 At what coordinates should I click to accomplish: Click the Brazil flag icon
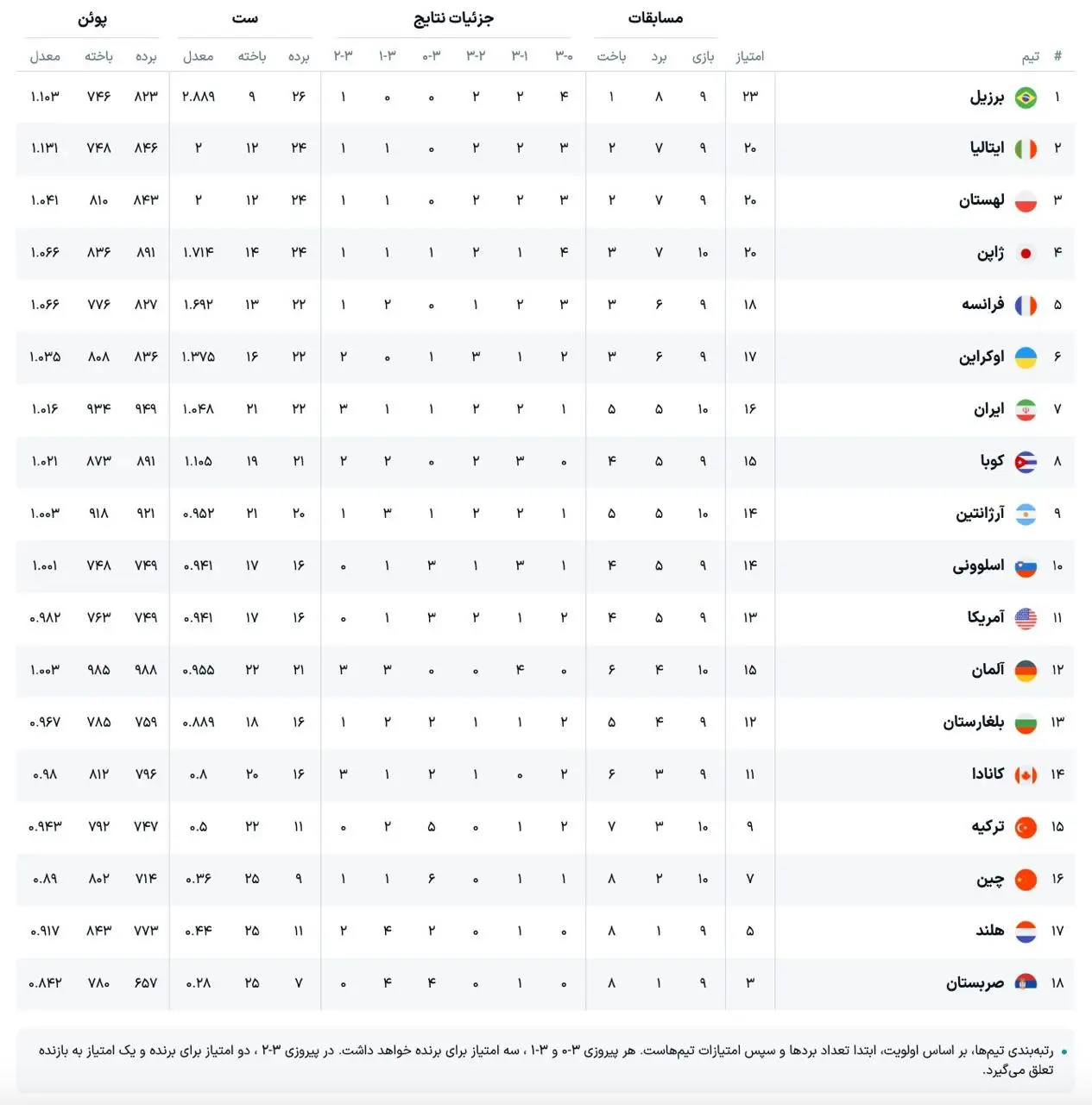[1026, 98]
